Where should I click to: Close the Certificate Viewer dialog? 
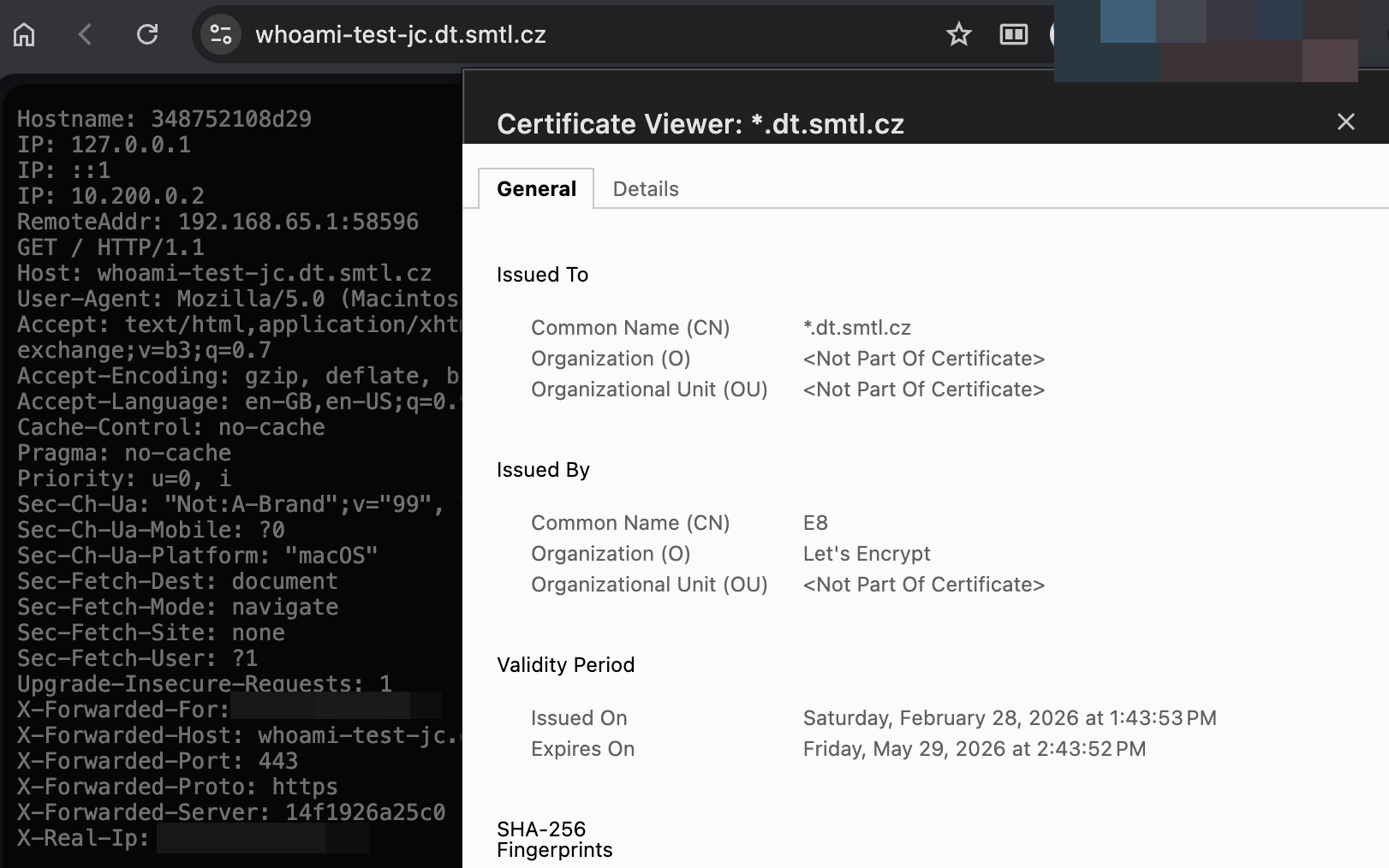(1345, 122)
